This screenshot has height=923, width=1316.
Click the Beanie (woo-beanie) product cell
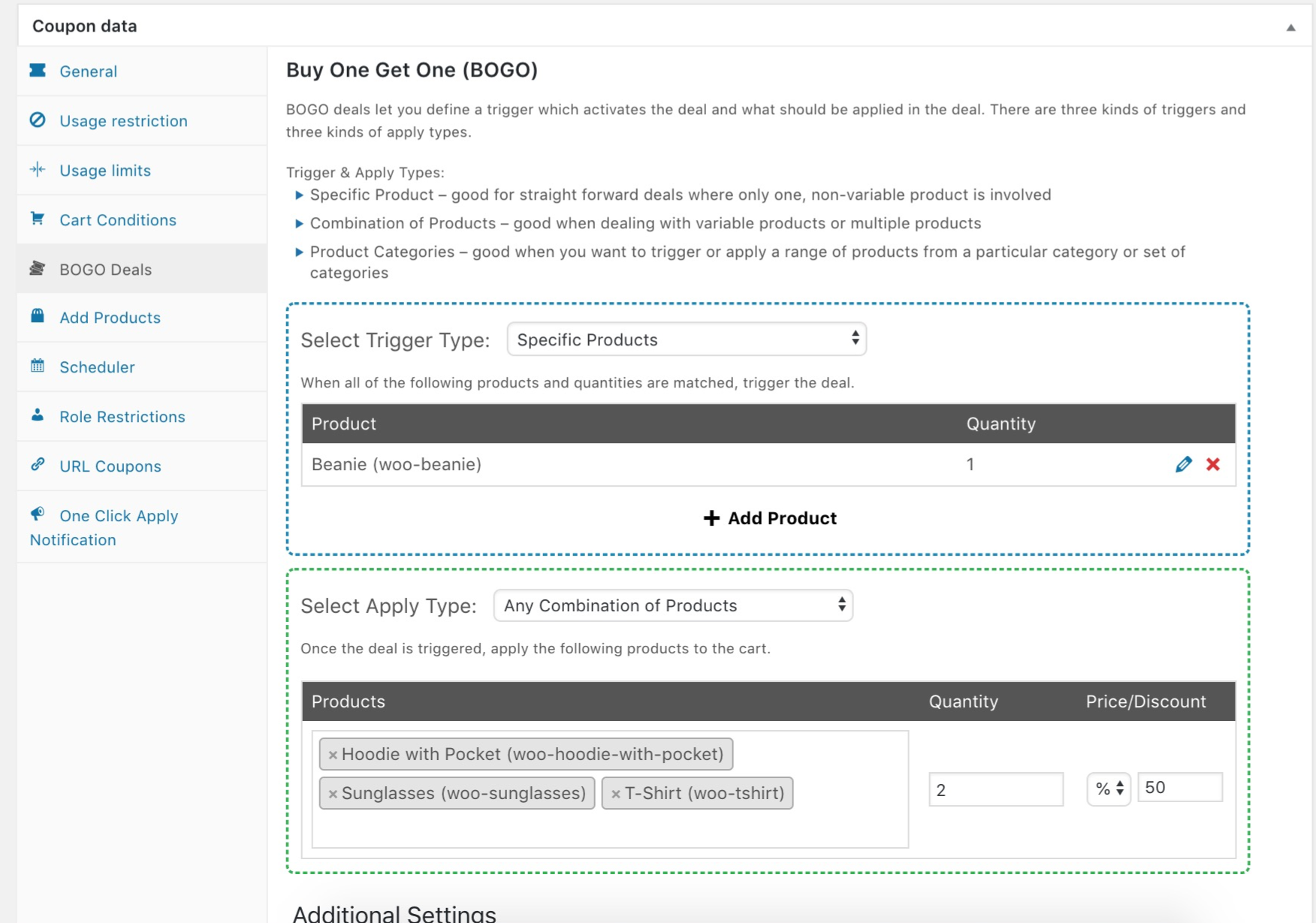point(397,464)
